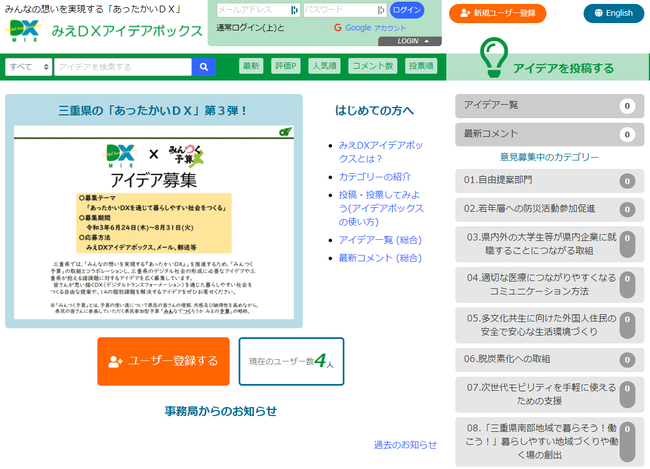Click the lightbulb idea icon
Image resolution: width=650 pixels, height=469 pixels.
click(494, 57)
